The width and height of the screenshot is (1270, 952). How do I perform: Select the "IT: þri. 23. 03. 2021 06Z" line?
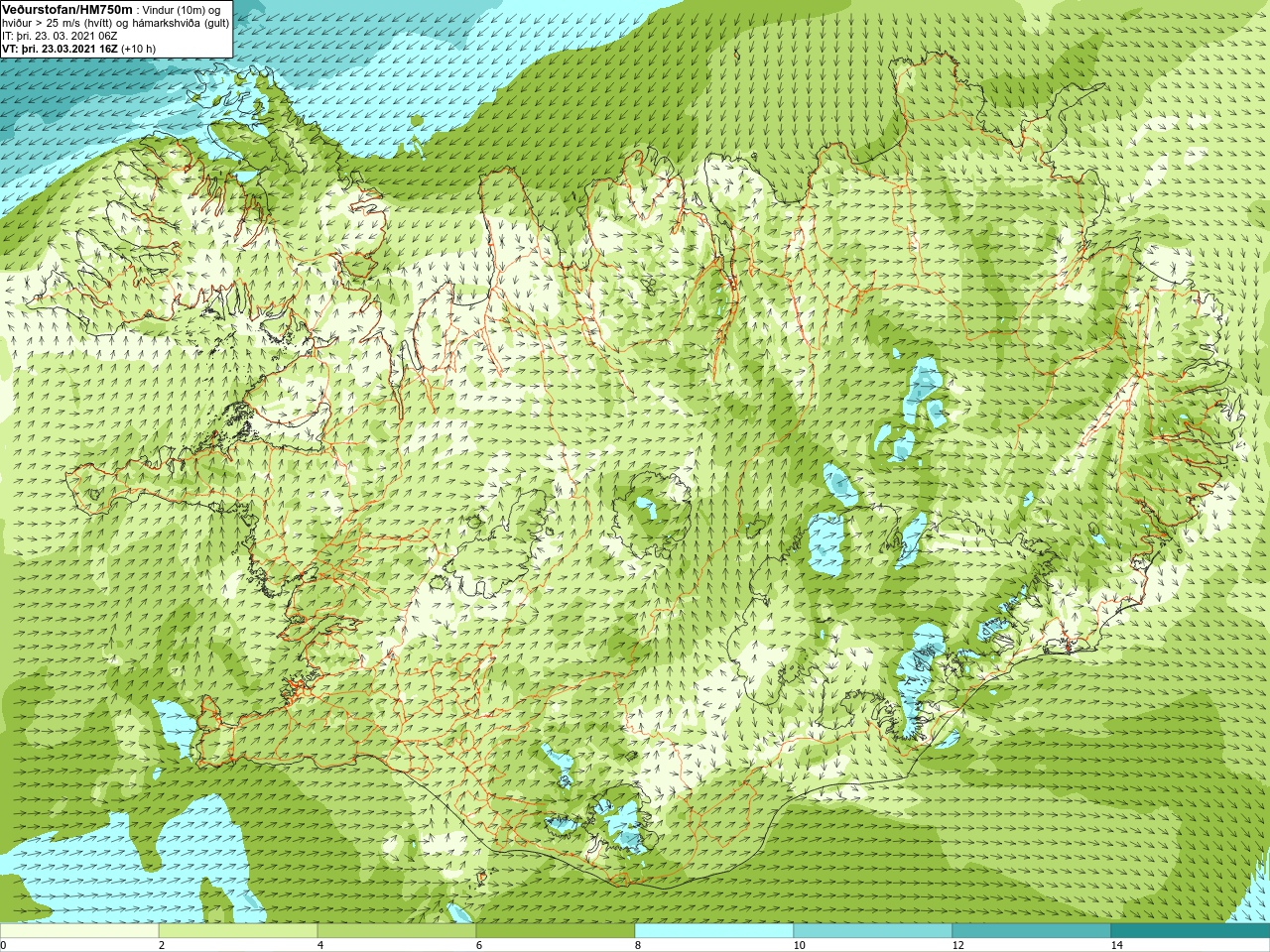pos(60,36)
